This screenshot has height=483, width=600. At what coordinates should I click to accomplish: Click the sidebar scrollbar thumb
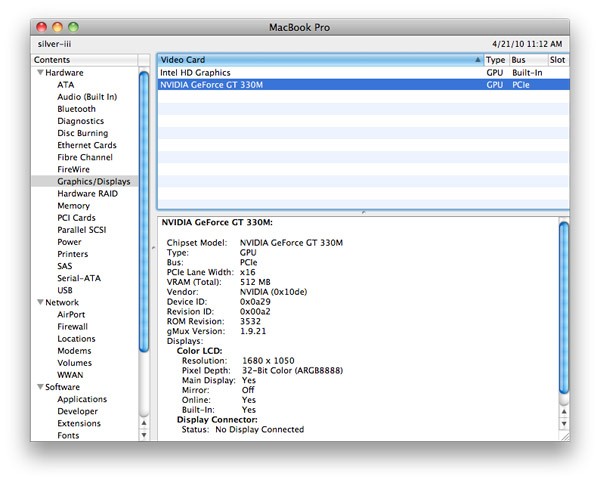(144, 211)
